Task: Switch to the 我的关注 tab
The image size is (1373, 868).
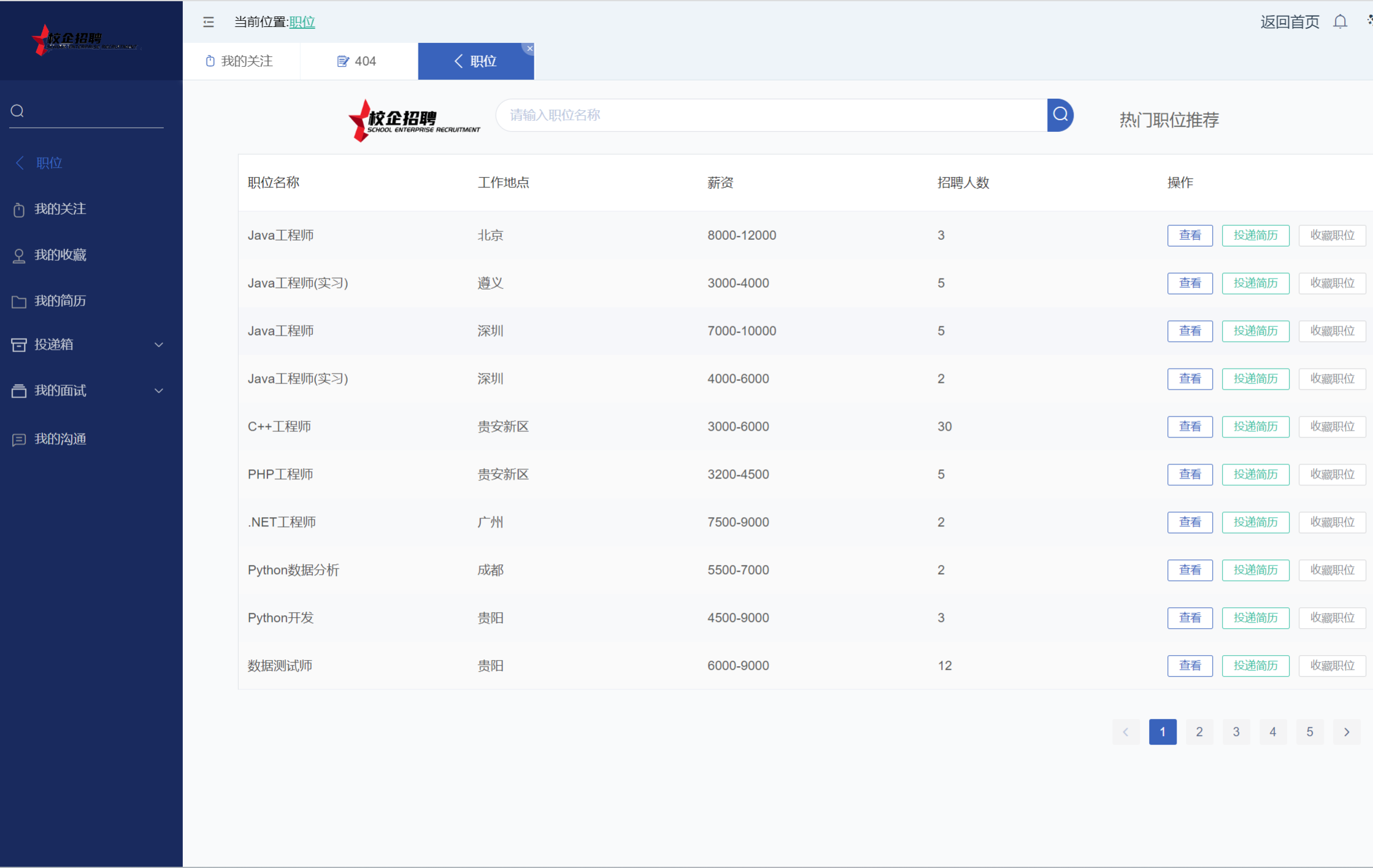Action: click(x=240, y=61)
